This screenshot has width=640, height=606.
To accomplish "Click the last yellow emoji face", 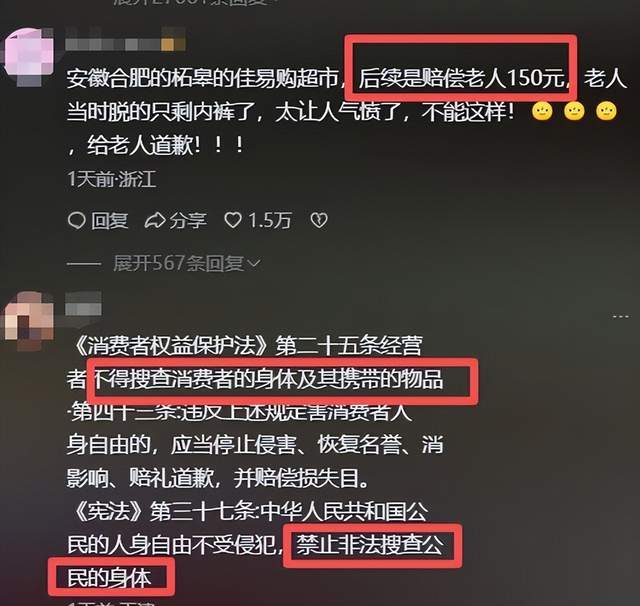I will (607, 111).
